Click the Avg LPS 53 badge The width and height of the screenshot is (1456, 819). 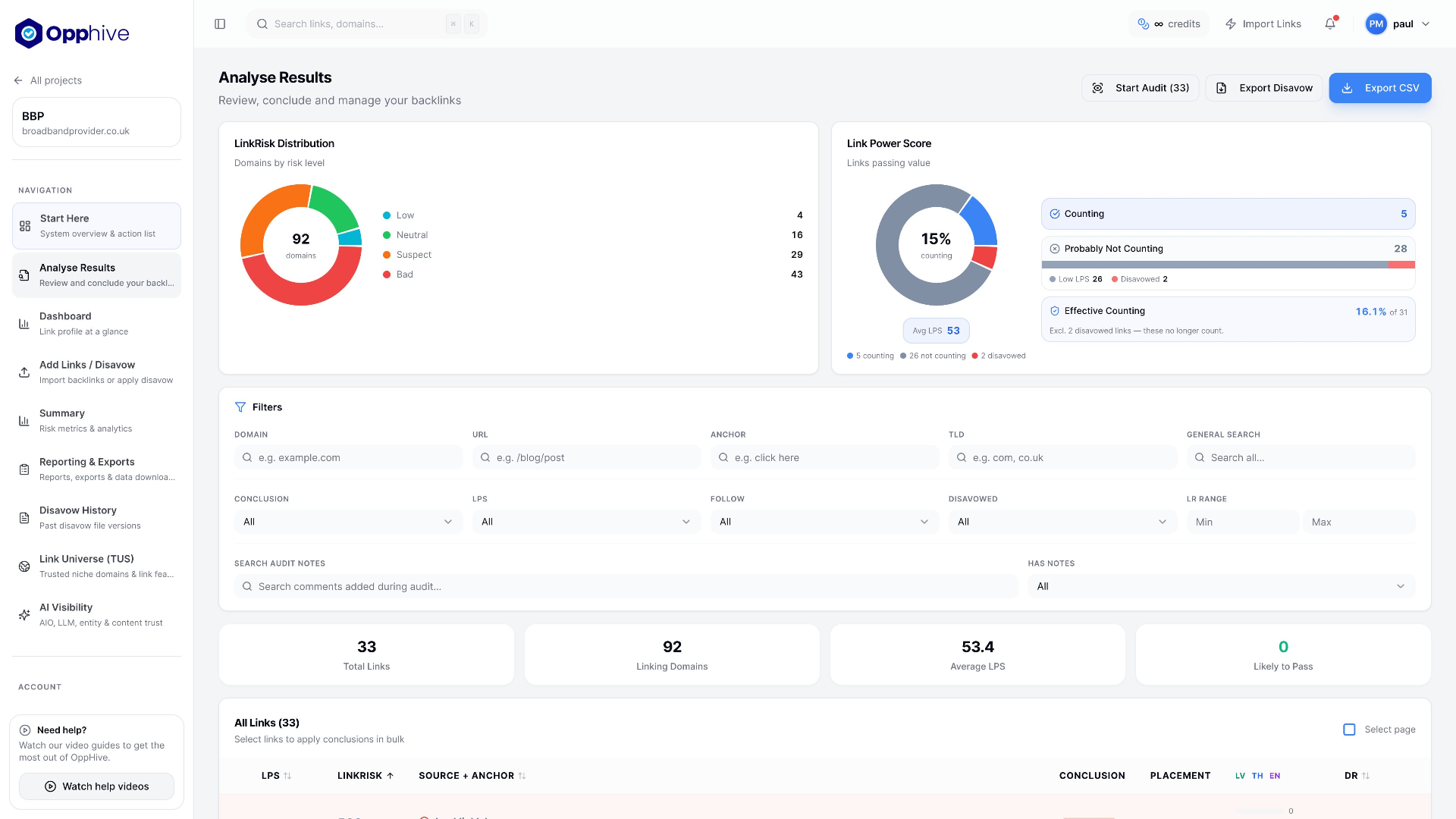click(x=937, y=331)
